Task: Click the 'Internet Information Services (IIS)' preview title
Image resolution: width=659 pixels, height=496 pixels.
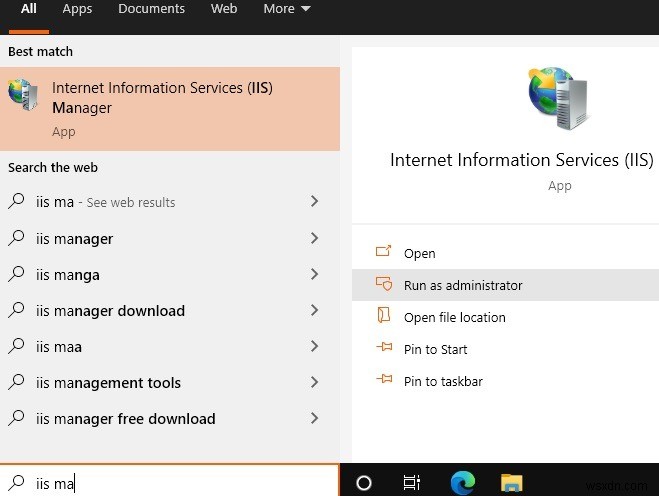Action: tap(522, 160)
